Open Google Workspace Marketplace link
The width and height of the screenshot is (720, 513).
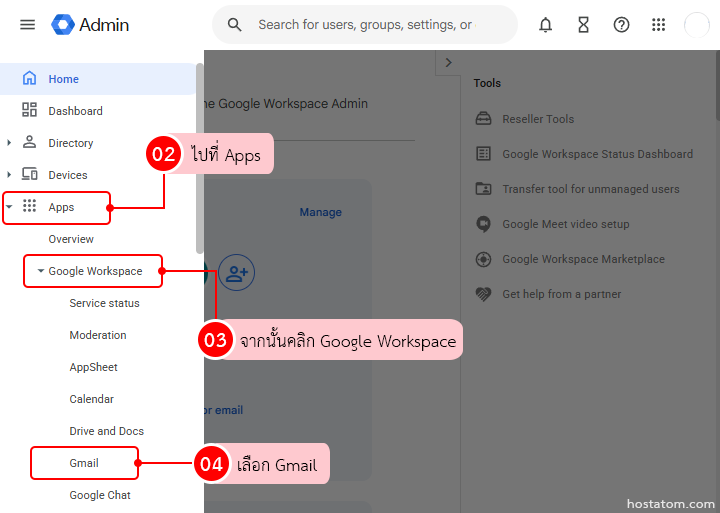coord(583,259)
